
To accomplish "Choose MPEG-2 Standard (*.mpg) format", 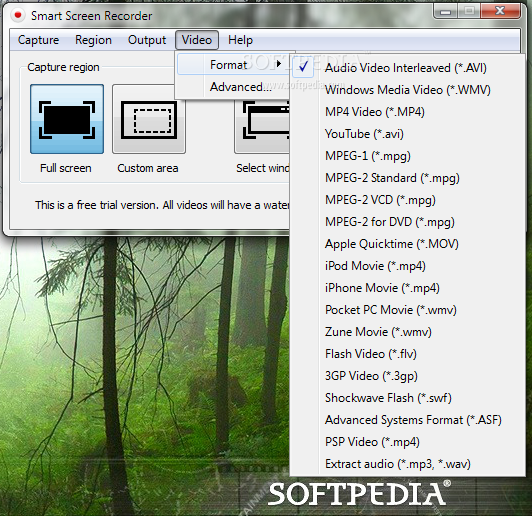I will (407, 178).
